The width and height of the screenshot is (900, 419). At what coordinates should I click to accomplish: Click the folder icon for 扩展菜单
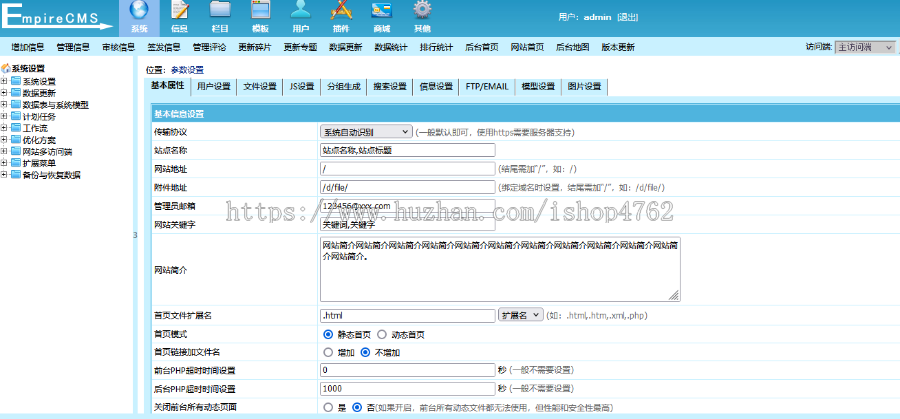point(15,163)
